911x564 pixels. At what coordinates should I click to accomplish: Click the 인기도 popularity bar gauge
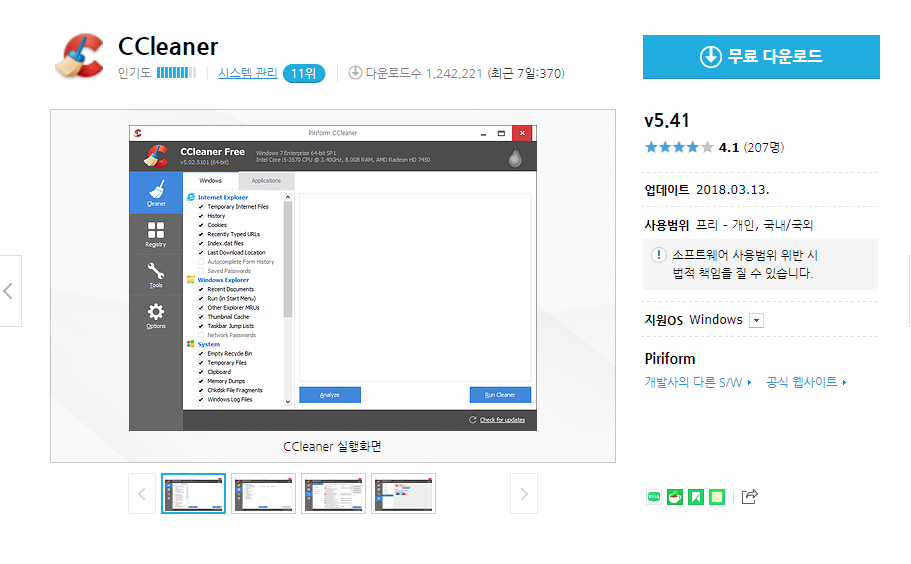(177, 73)
